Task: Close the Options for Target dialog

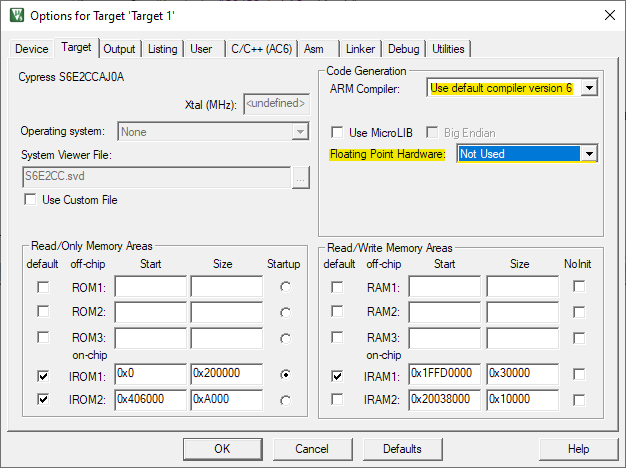Action: [609, 16]
